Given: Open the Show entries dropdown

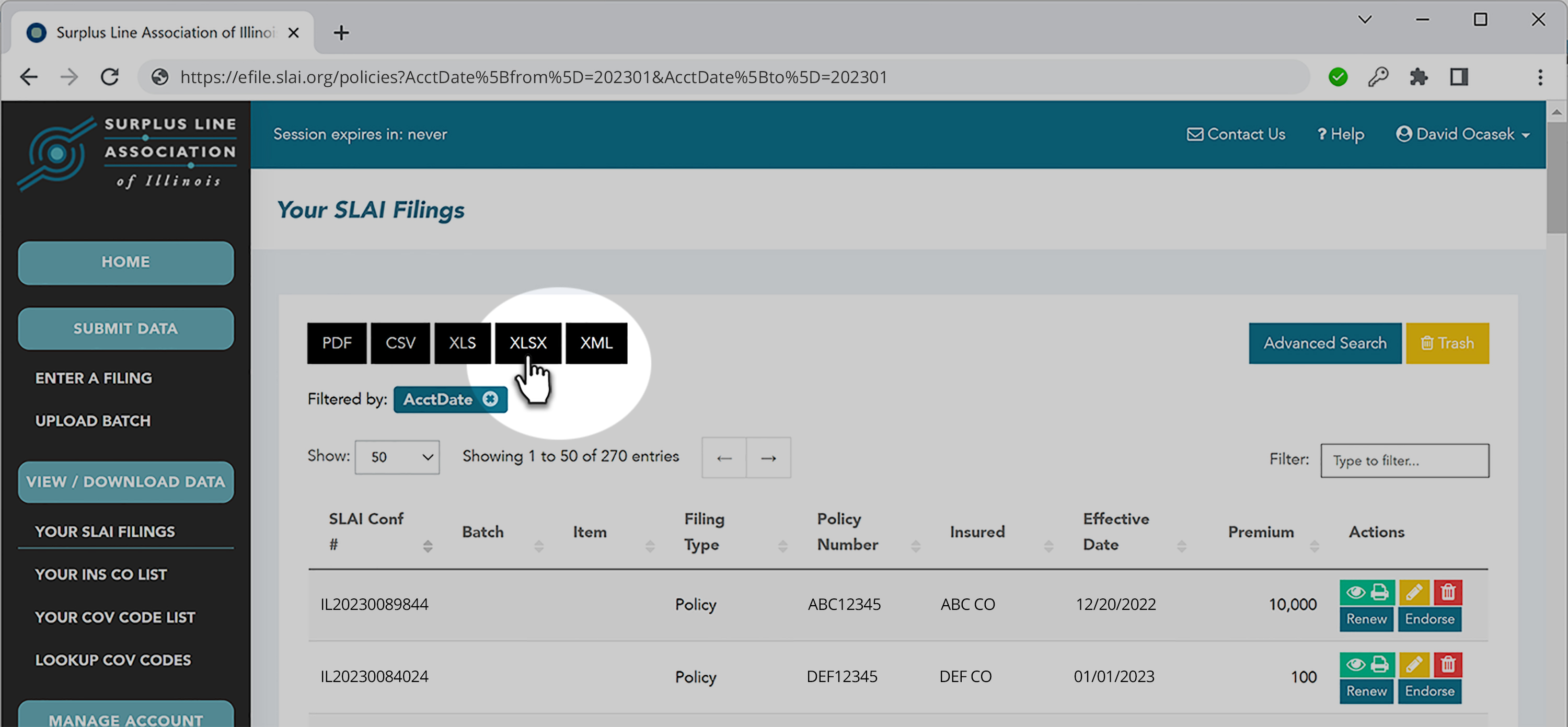Looking at the screenshot, I should coord(397,457).
